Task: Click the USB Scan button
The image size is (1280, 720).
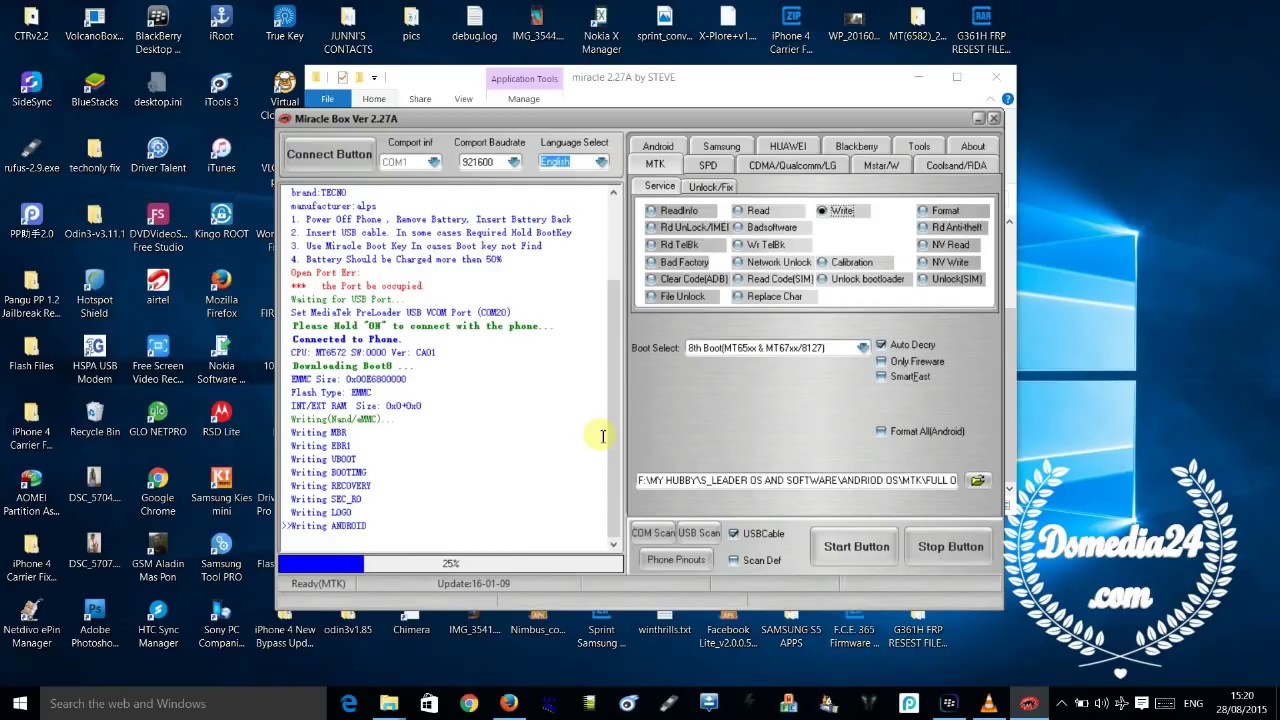Action: click(x=699, y=534)
